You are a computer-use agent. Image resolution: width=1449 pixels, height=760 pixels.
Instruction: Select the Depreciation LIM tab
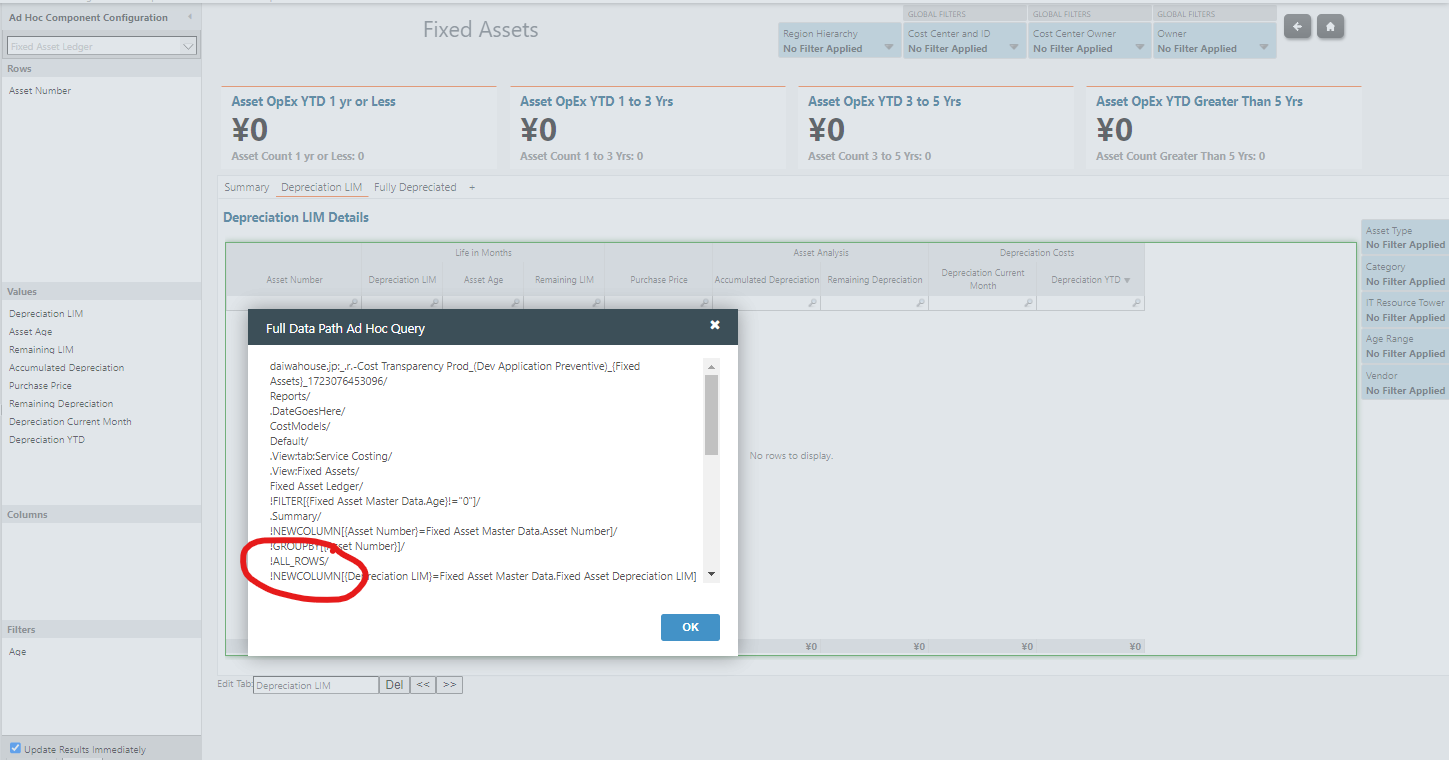[x=321, y=187]
